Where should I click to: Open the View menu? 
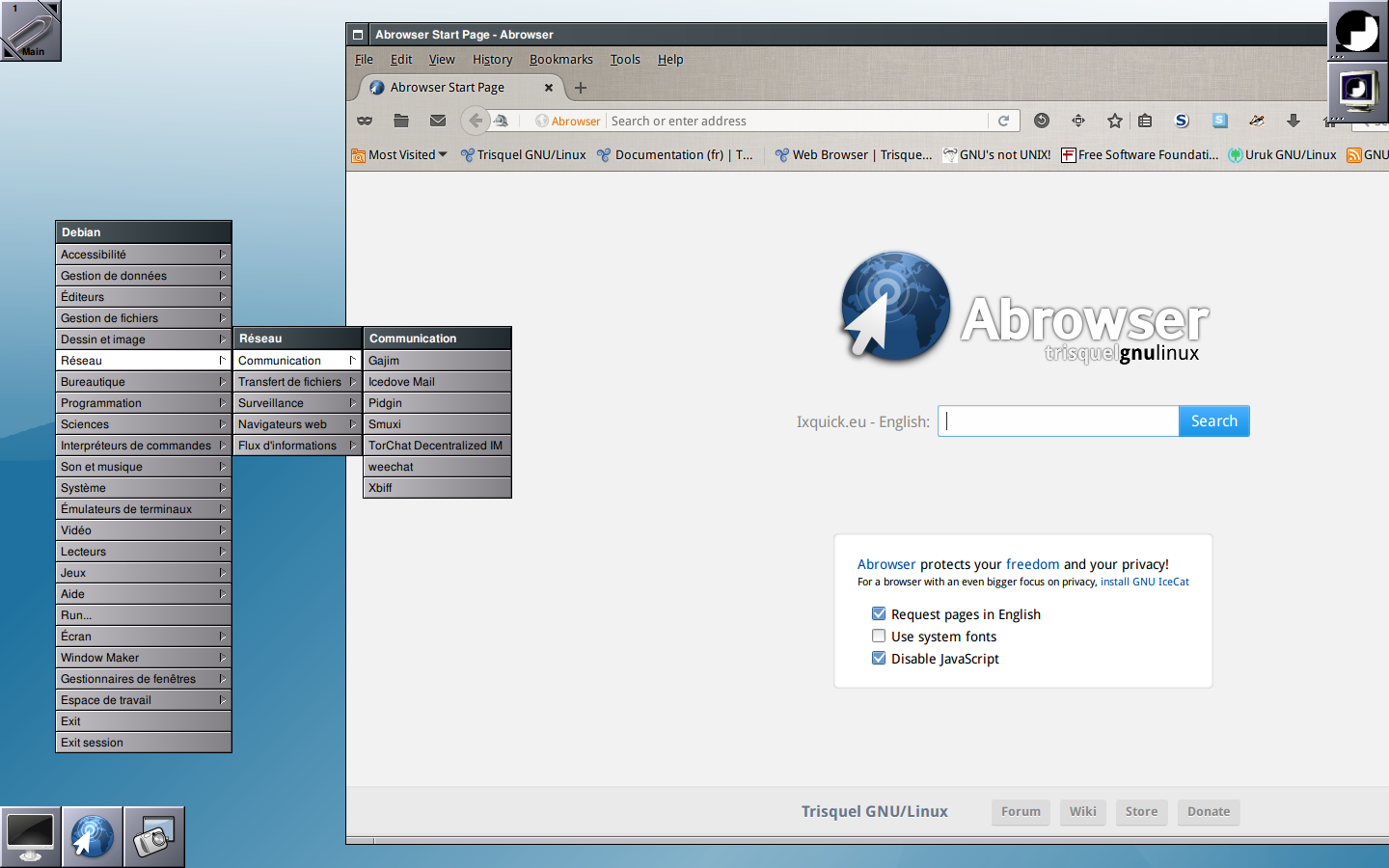(442, 60)
